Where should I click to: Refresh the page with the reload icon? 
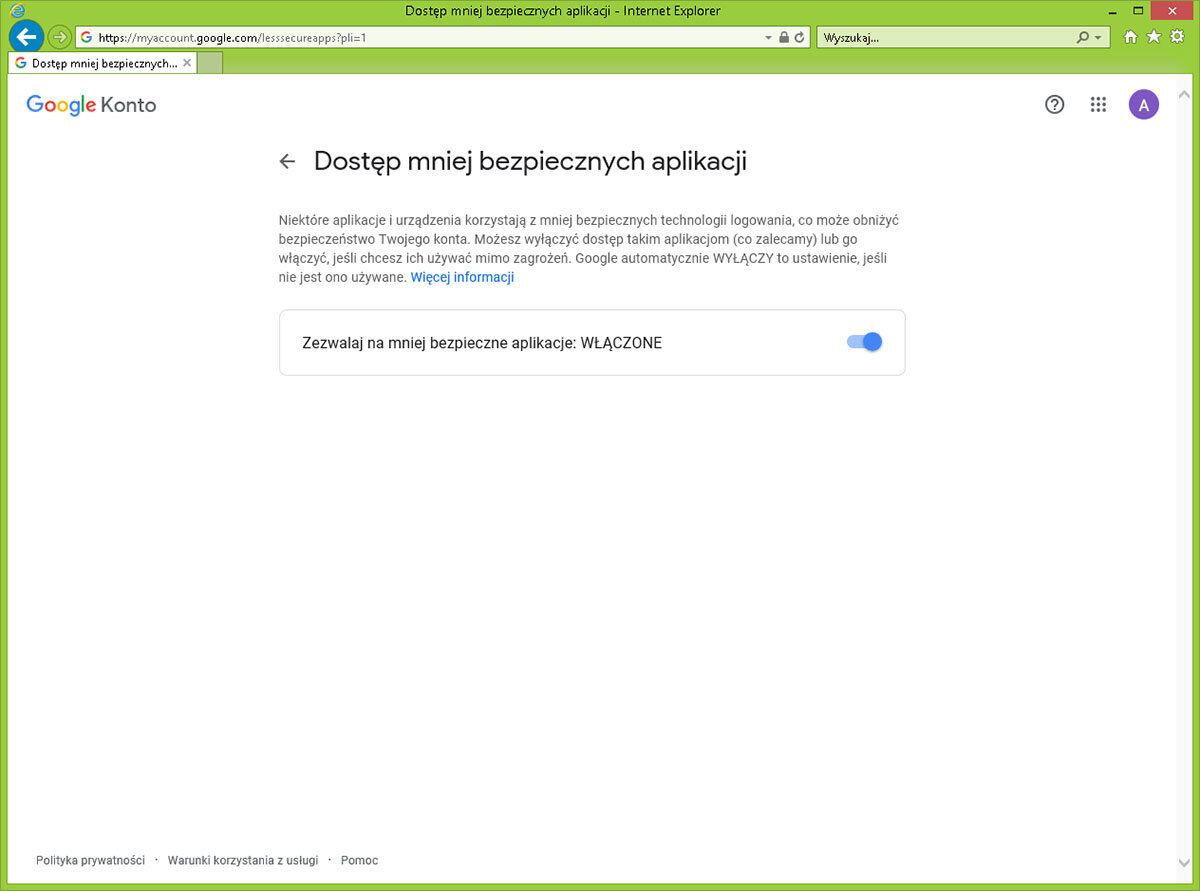click(800, 38)
